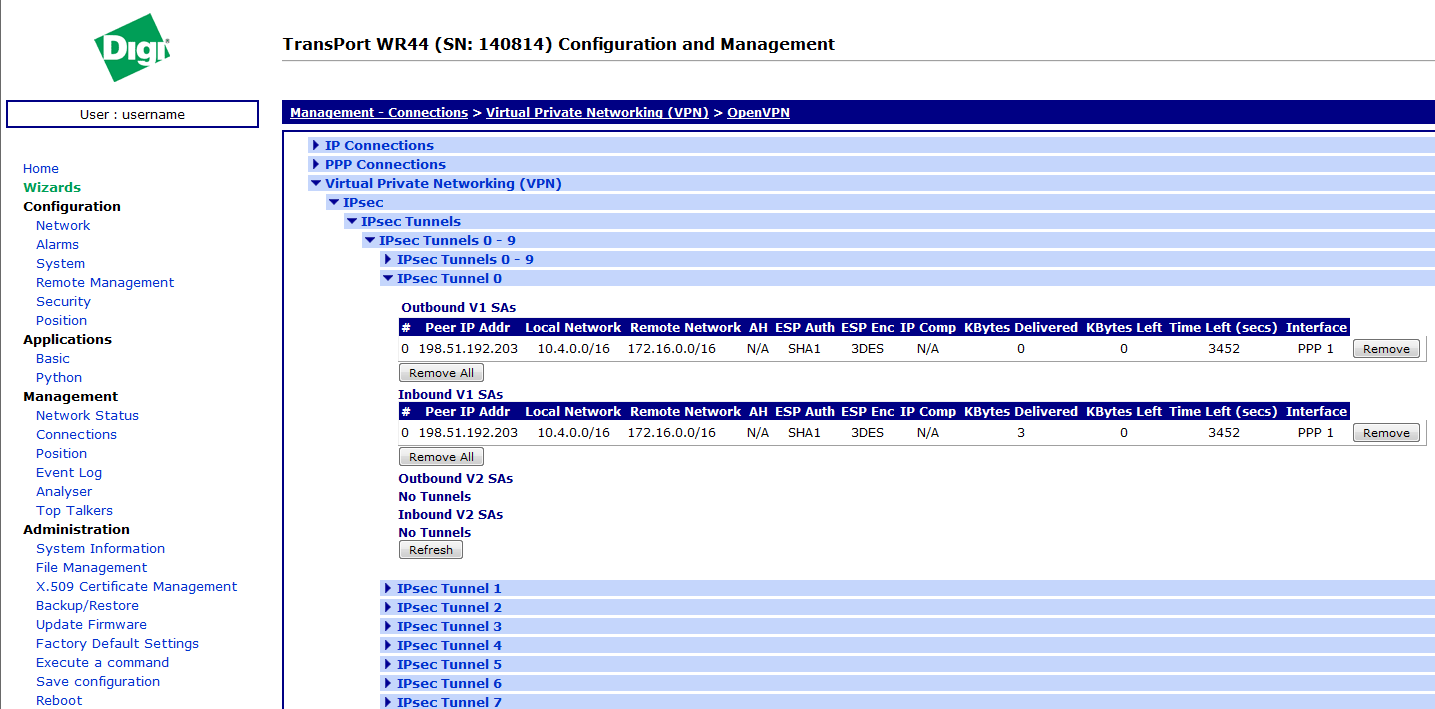Remove the outbound V1 SA entry
The width and height of the screenshot is (1435, 709).
pos(1386,349)
